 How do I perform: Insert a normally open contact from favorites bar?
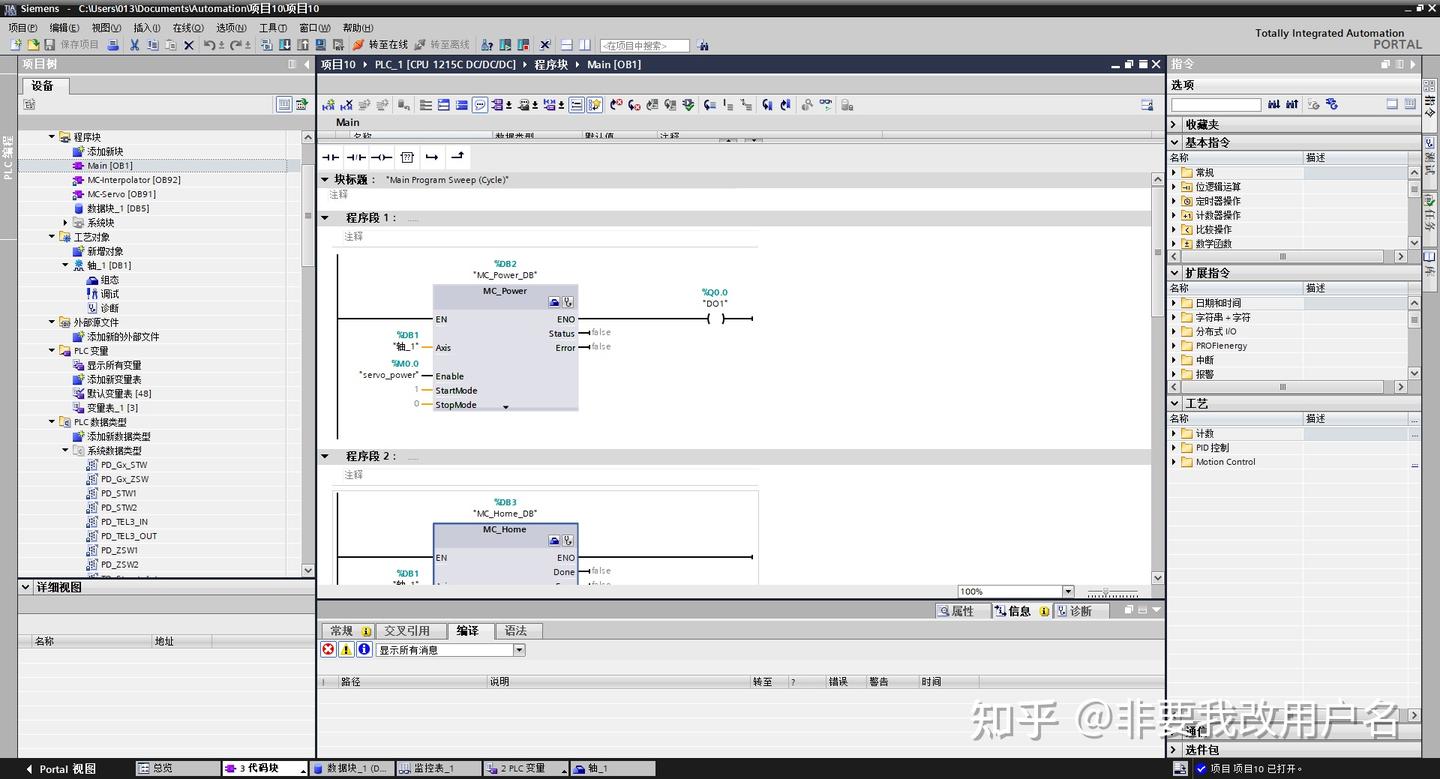[330, 157]
